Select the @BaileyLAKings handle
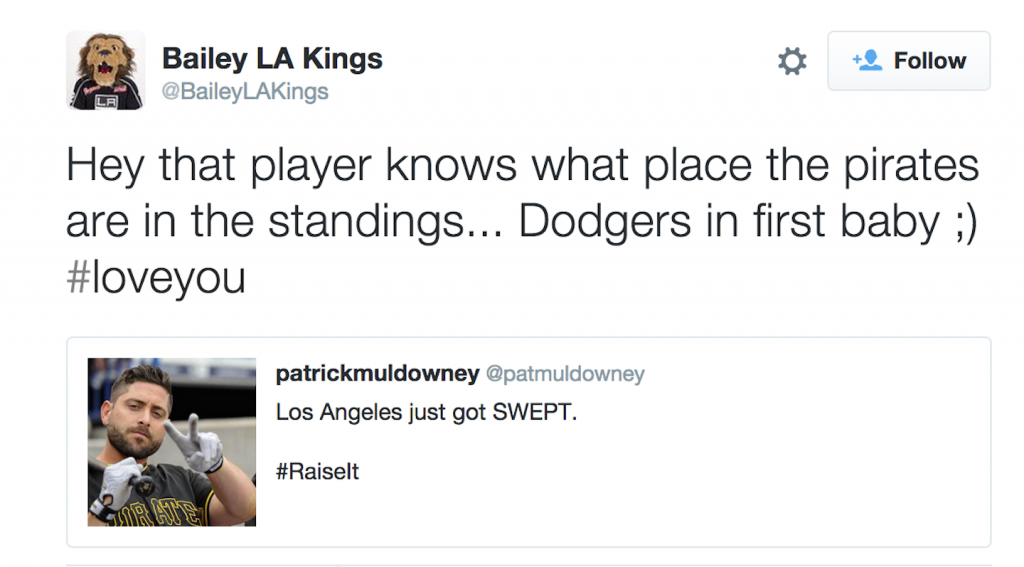The height and width of the screenshot is (567, 1024). pos(245,92)
